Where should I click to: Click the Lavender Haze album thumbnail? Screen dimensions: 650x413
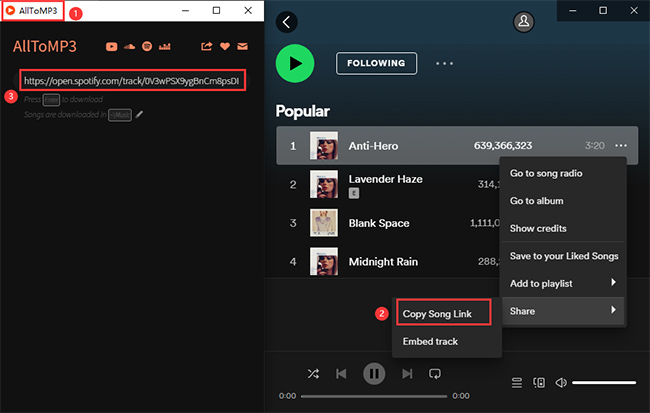(x=324, y=184)
